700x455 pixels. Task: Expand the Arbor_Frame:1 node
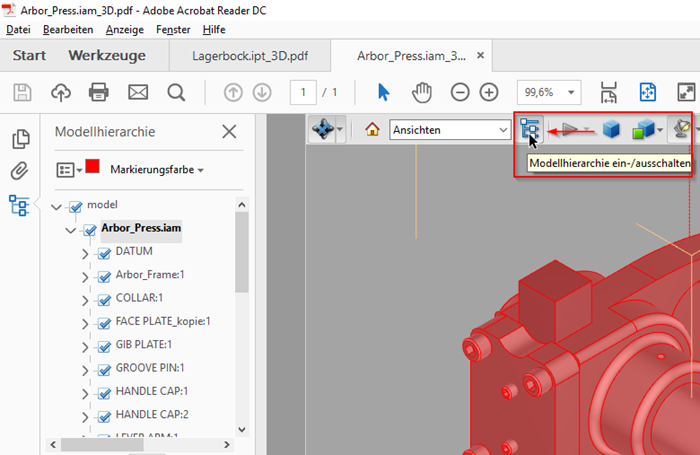point(85,277)
